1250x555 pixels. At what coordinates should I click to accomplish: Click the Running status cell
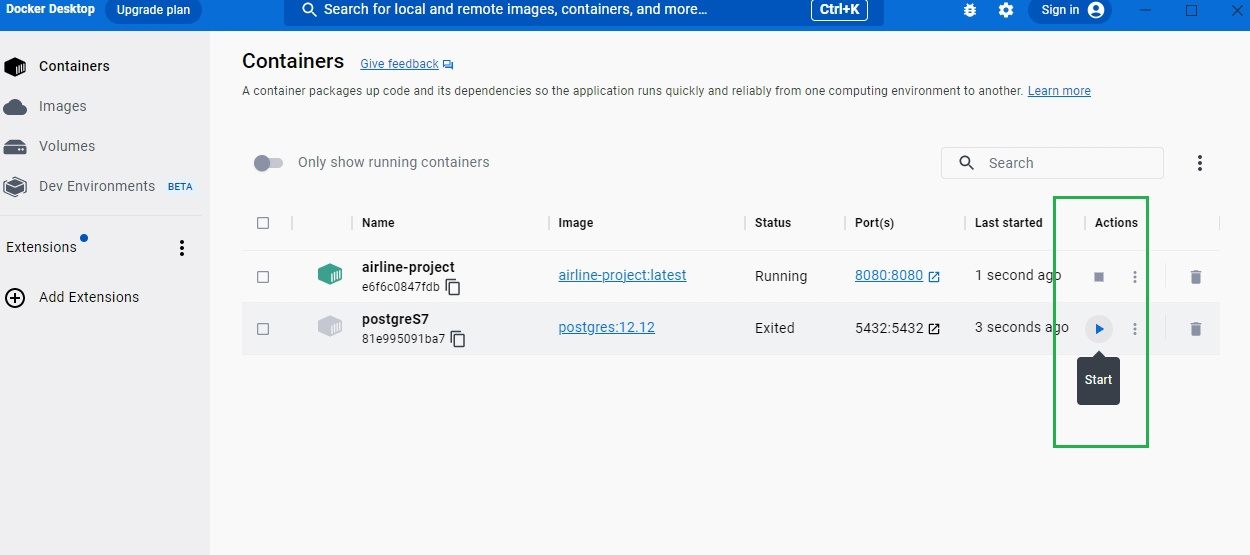click(781, 277)
